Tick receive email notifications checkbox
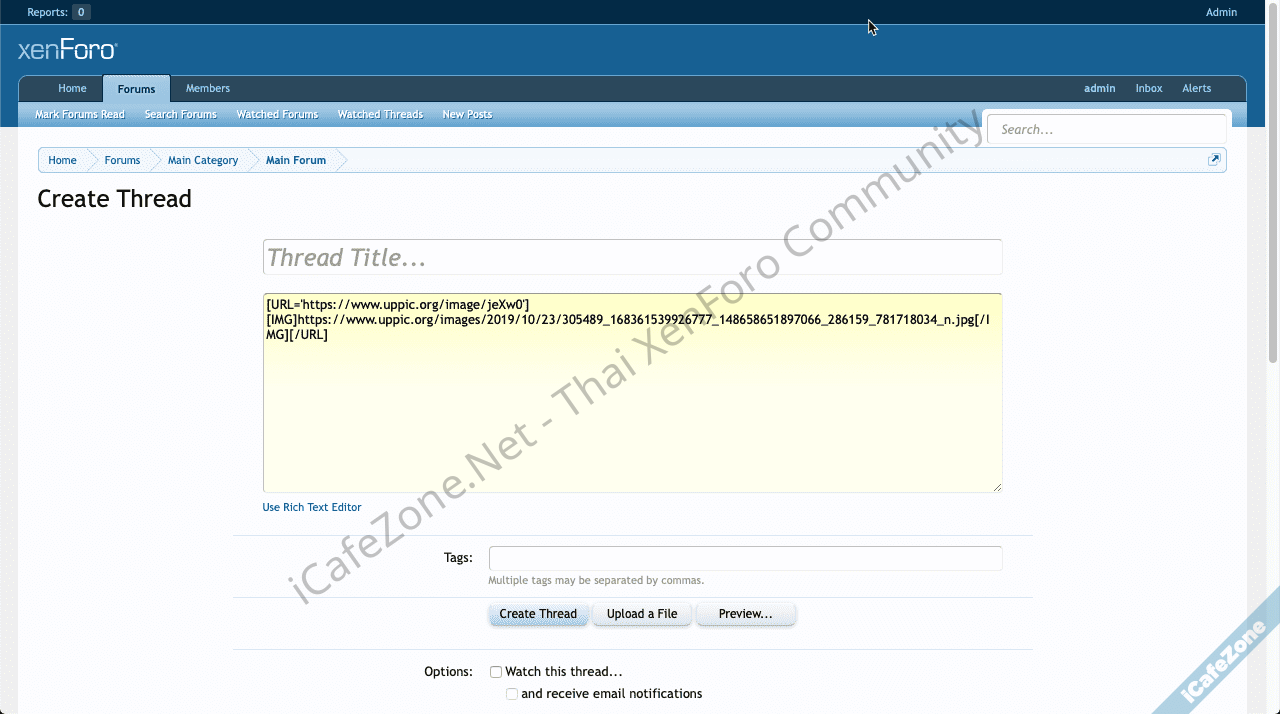 coord(512,694)
